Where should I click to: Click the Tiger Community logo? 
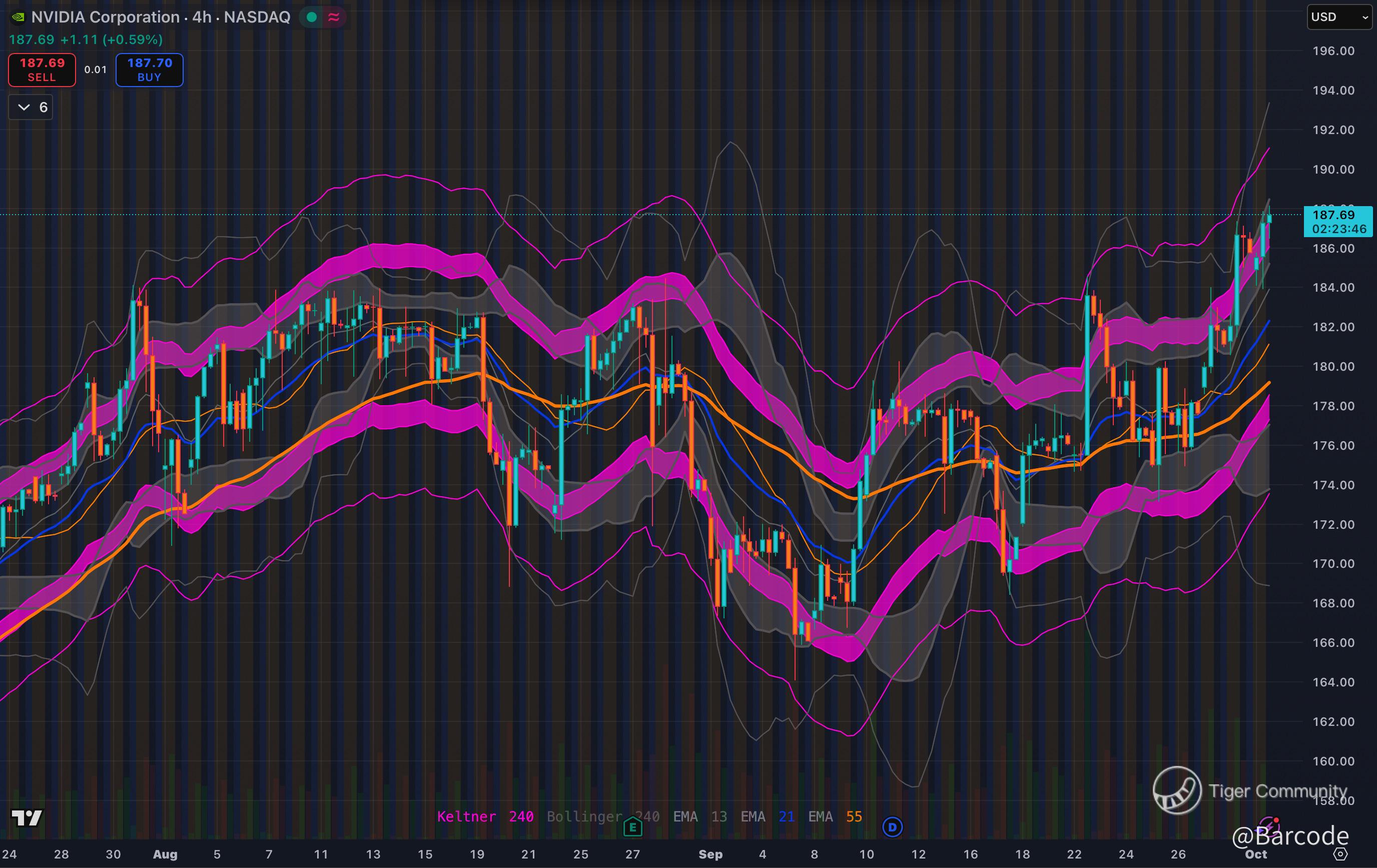1177,790
